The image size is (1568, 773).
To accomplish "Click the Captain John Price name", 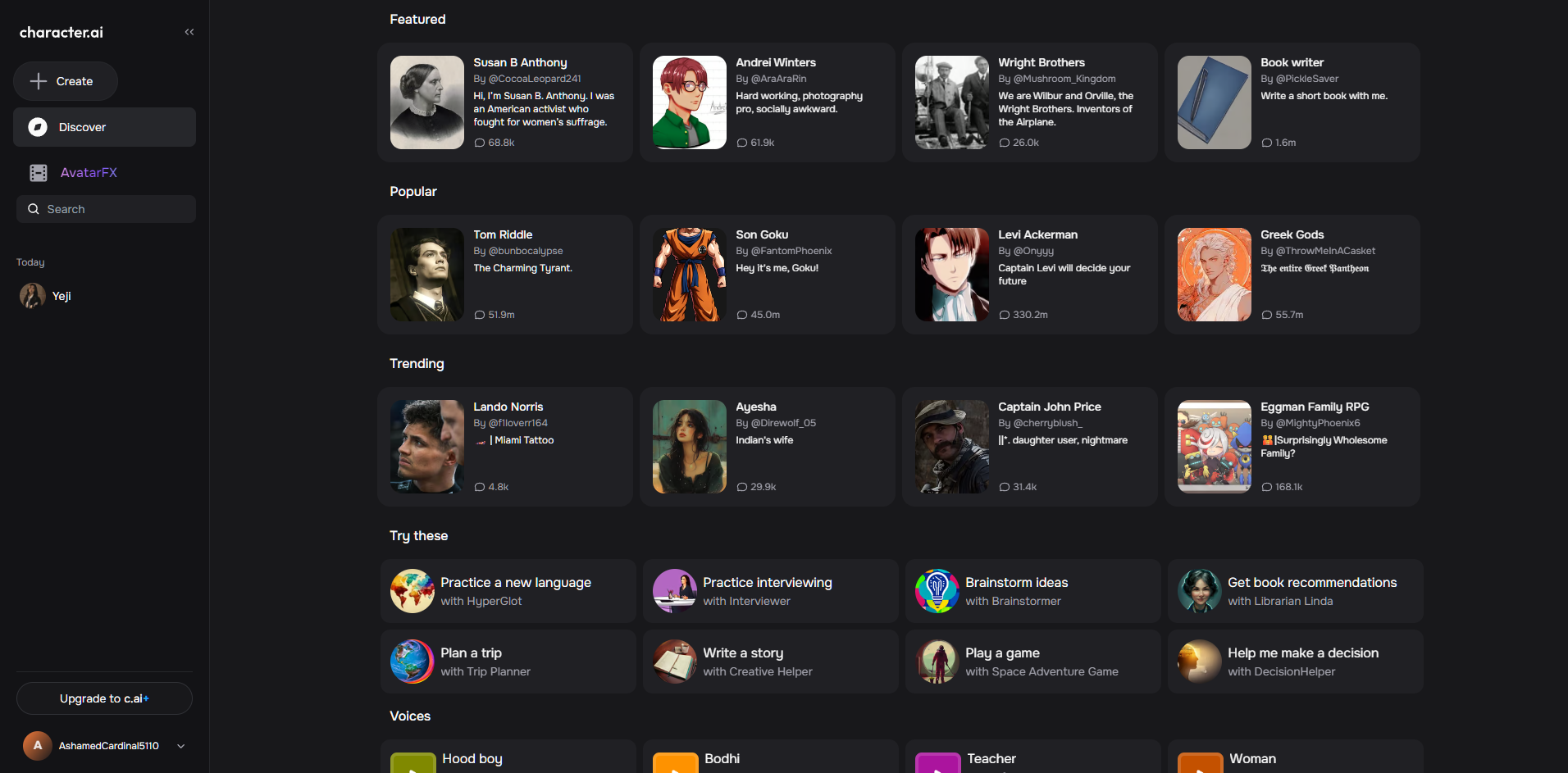I will (x=1050, y=407).
